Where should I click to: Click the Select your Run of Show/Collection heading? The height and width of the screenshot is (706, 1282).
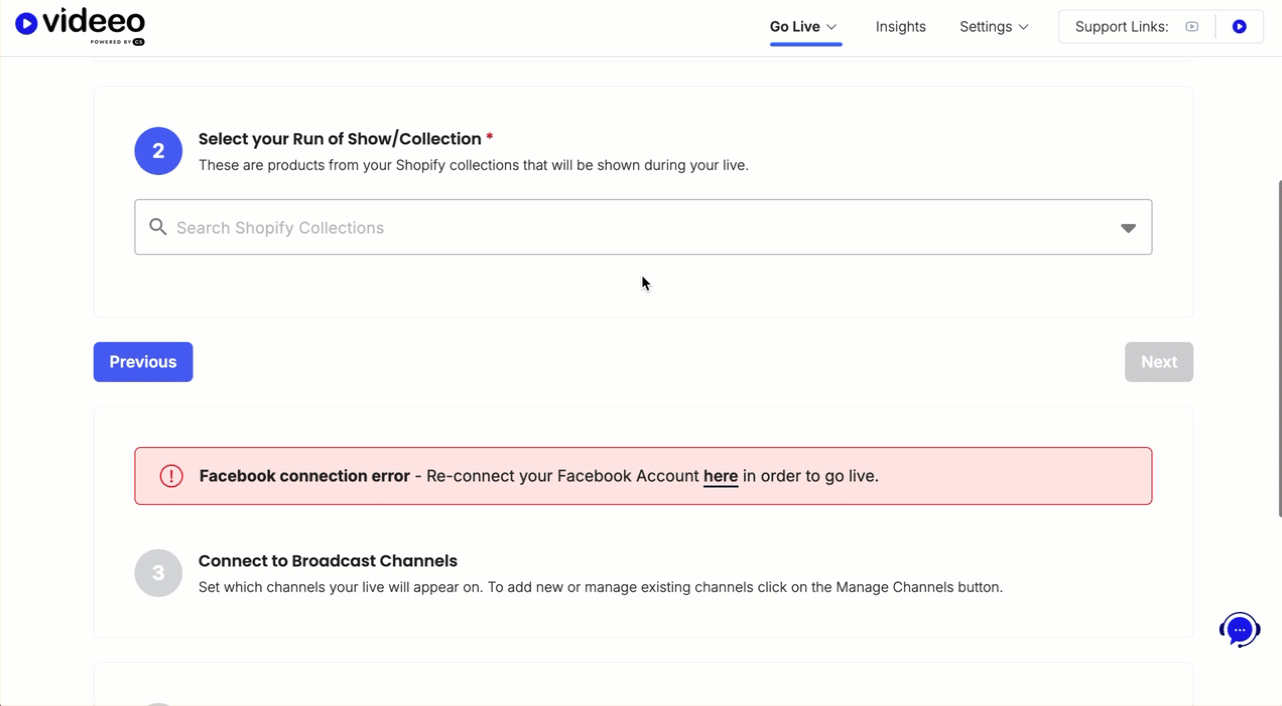(x=339, y=139)
